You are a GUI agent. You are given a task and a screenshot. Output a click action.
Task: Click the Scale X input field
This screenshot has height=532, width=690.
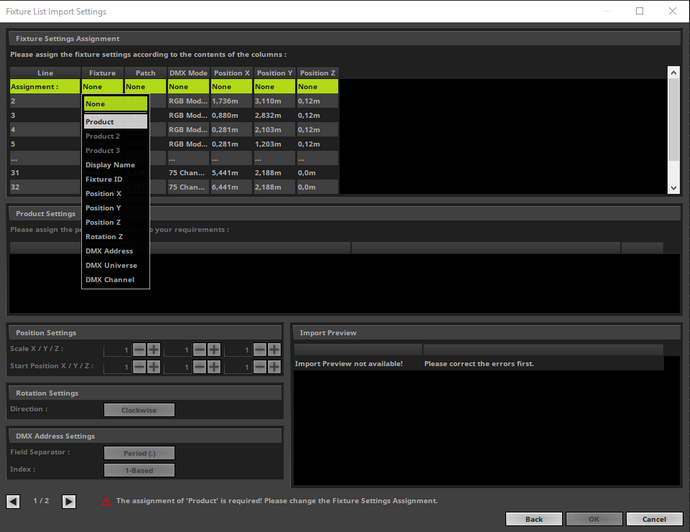(x=117, y=350)
